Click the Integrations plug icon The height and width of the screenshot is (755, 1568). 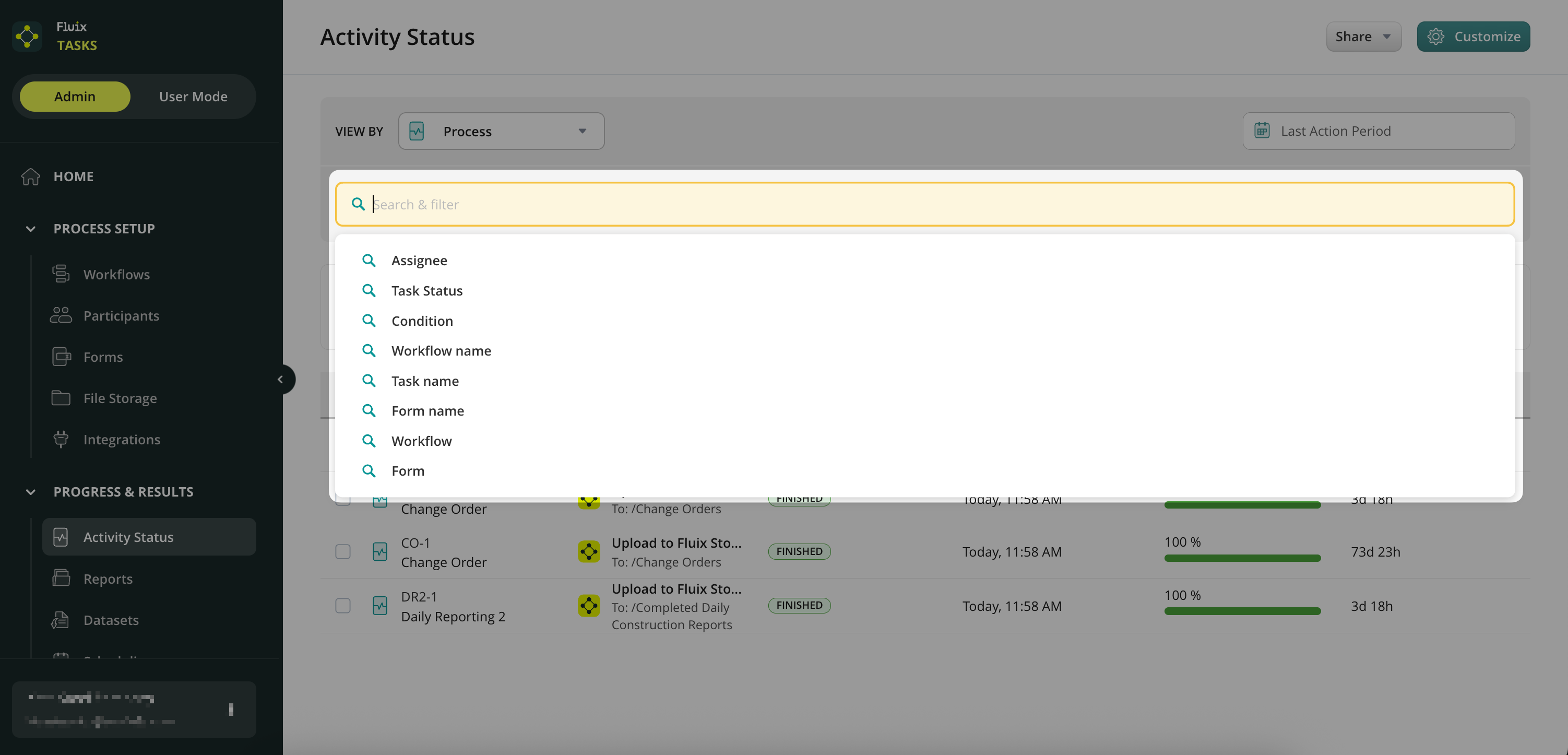[61, 440]
